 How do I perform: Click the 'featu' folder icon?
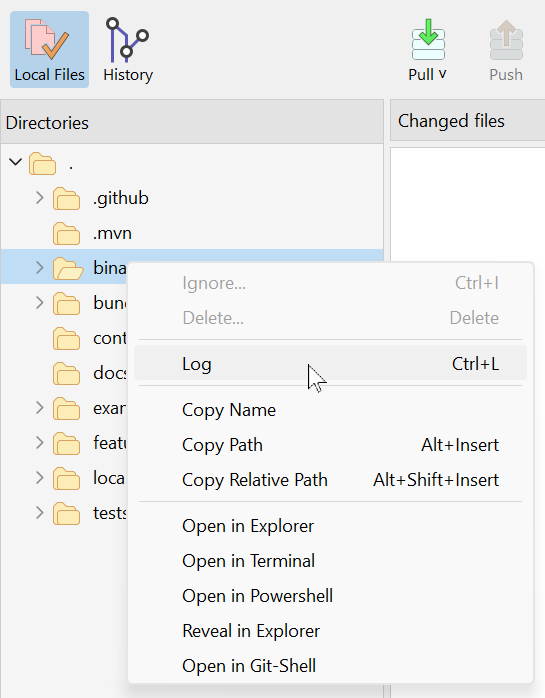click(66, 444)
